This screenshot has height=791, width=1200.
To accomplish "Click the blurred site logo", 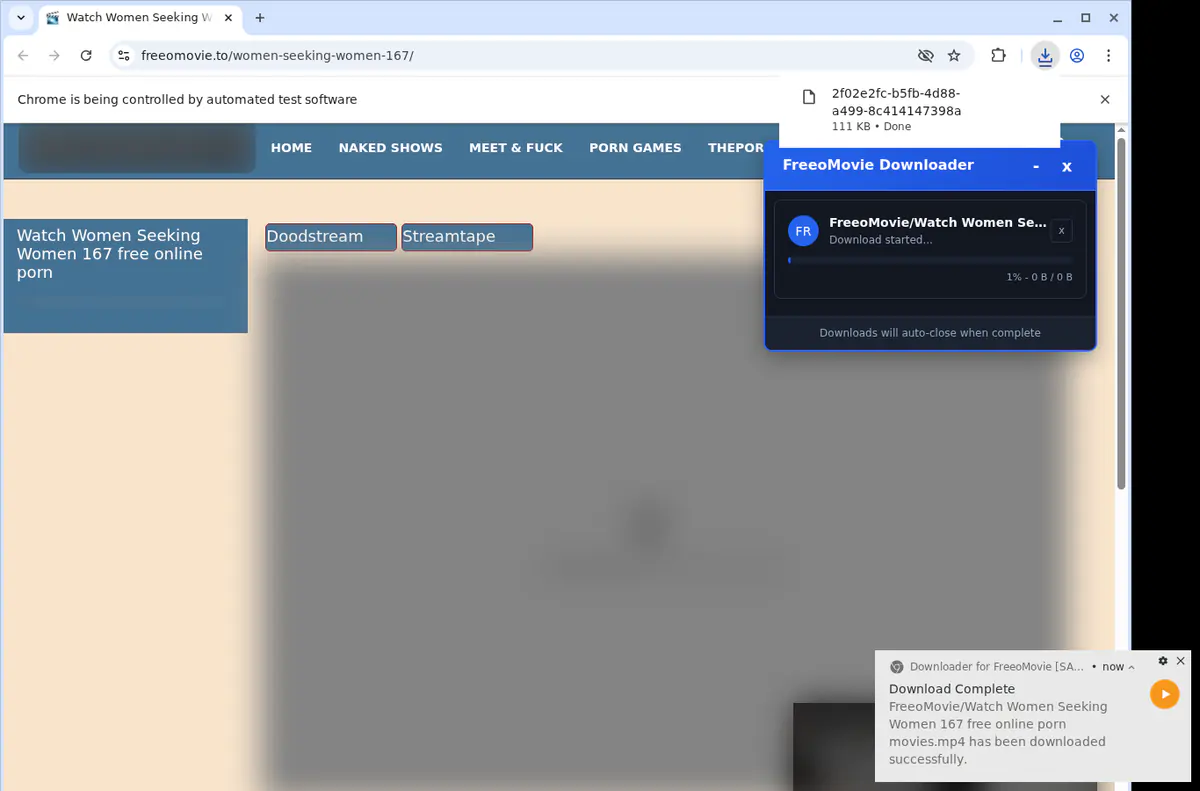I will (x=137, y=149).
